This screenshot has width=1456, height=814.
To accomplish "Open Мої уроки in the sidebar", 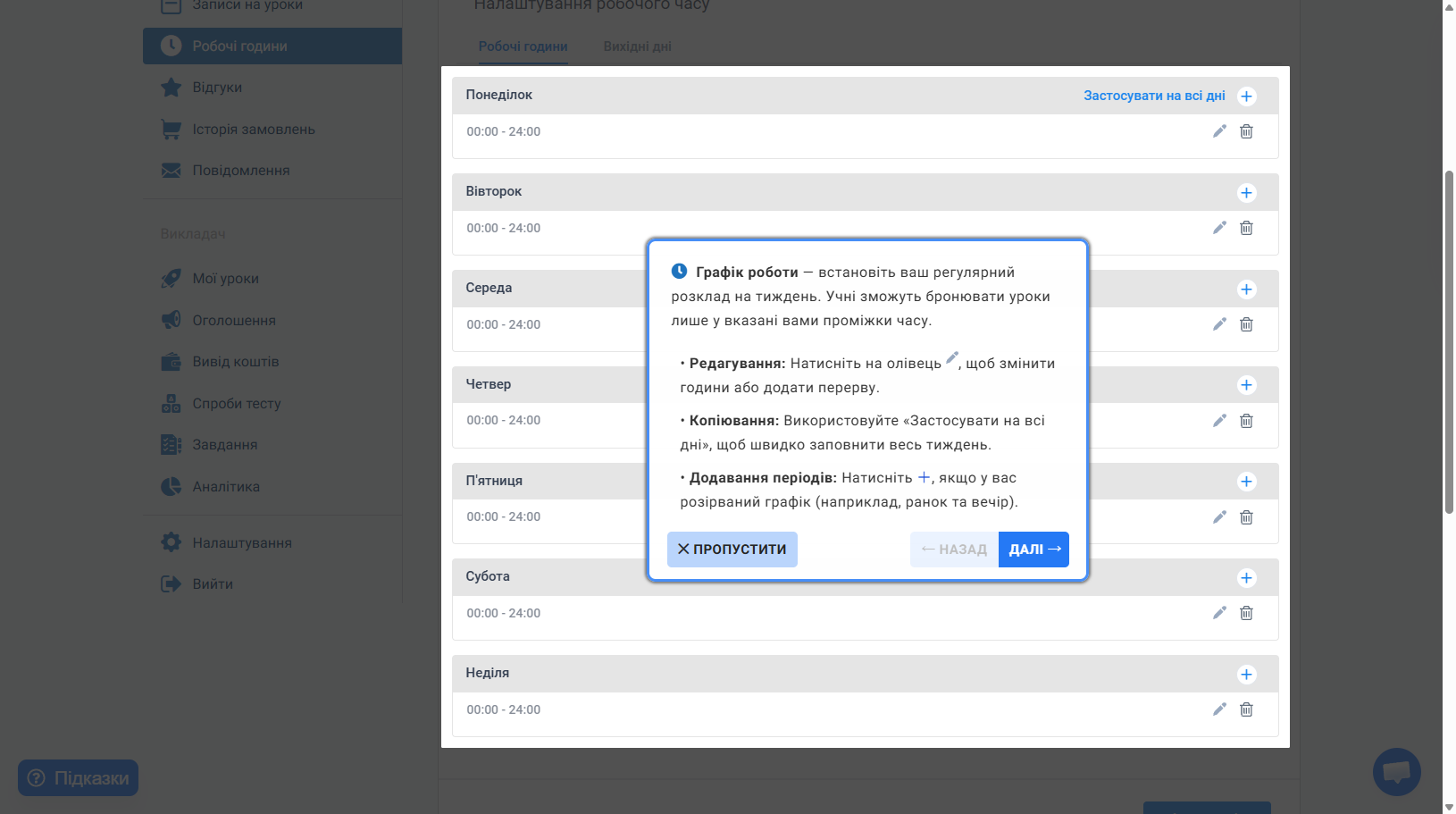I will click(272, 279).
